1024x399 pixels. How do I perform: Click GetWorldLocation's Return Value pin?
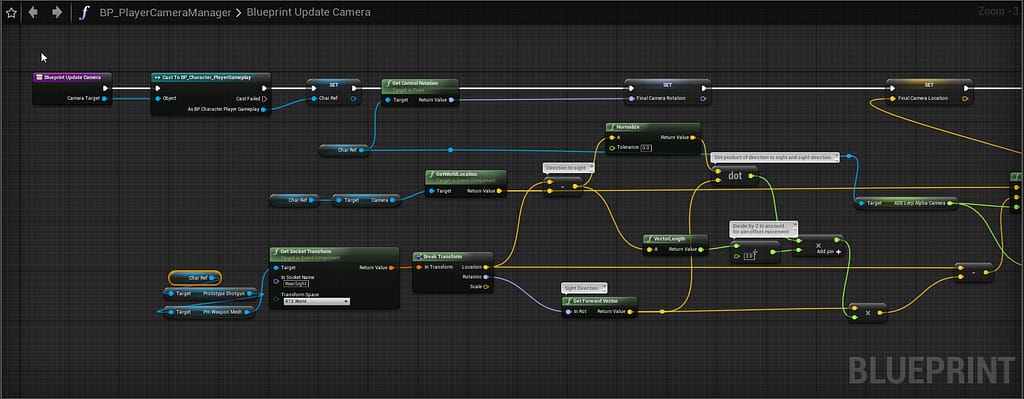coord(499,191)
